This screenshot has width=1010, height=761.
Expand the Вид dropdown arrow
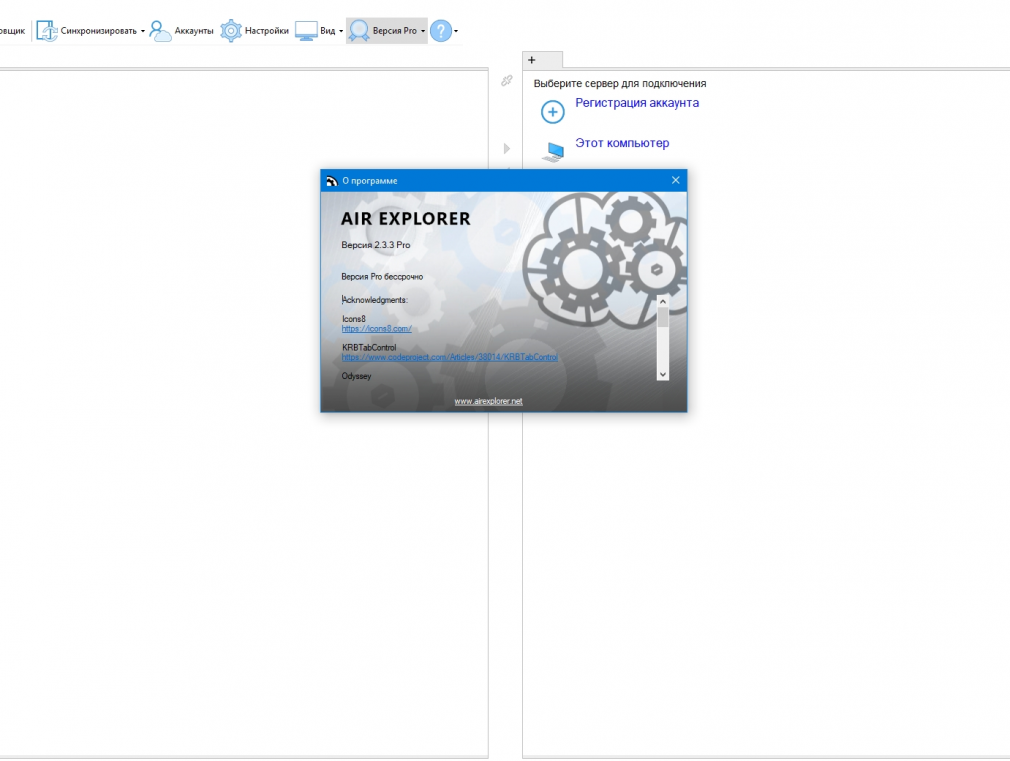click(x=341, y=31)
